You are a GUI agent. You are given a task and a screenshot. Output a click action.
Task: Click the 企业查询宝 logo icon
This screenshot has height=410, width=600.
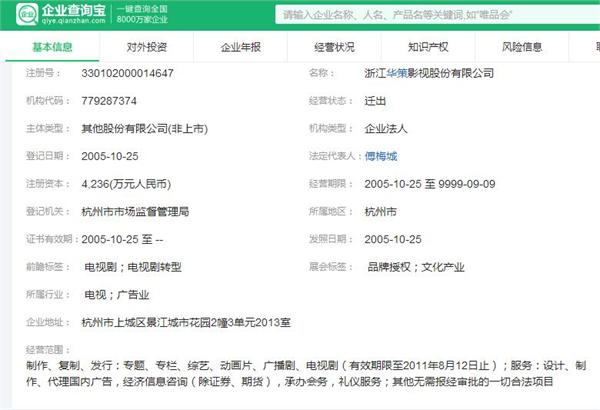tap(27, 15)
